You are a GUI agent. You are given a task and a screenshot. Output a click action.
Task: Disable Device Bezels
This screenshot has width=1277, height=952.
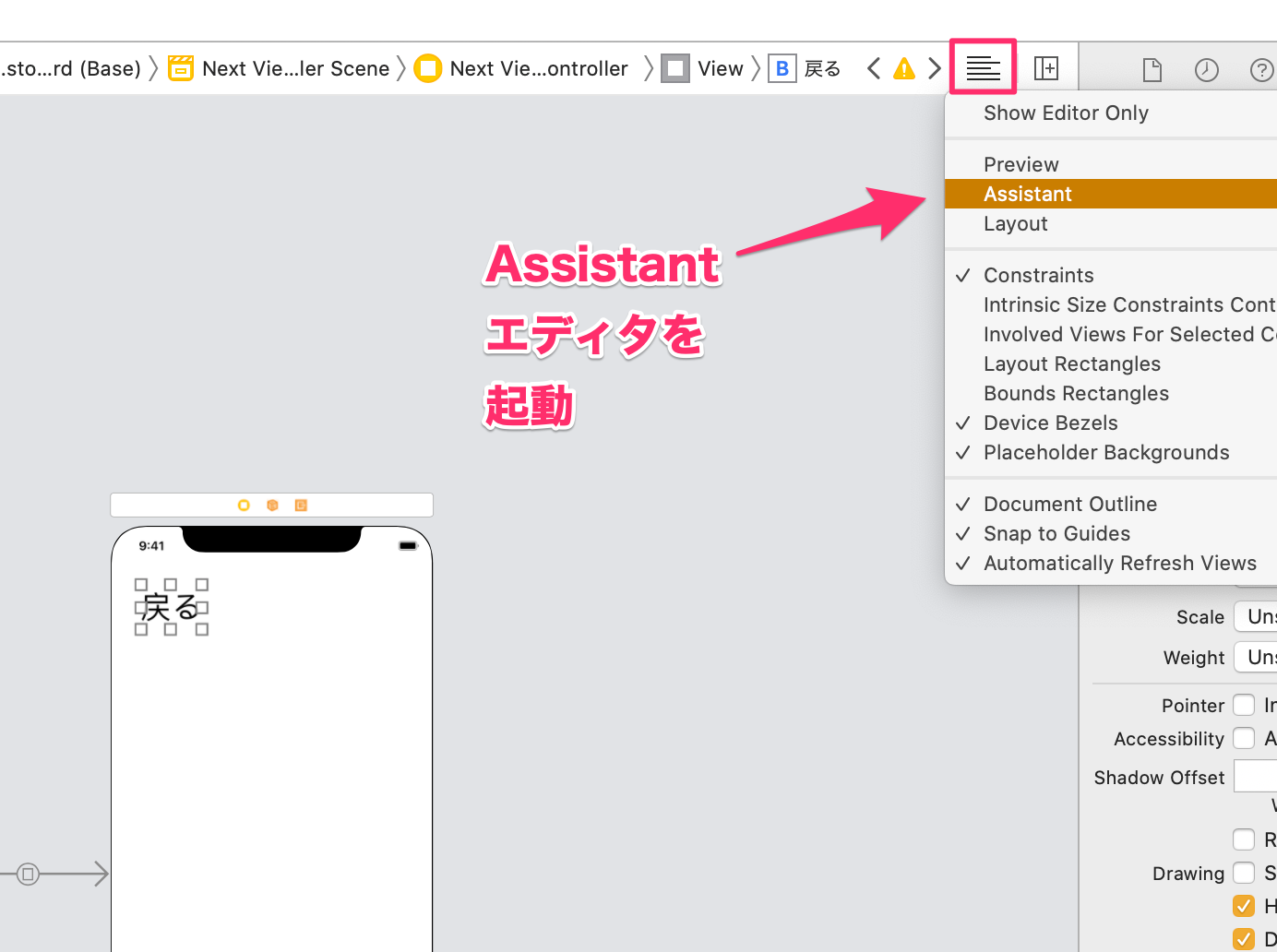point(1050,422)
